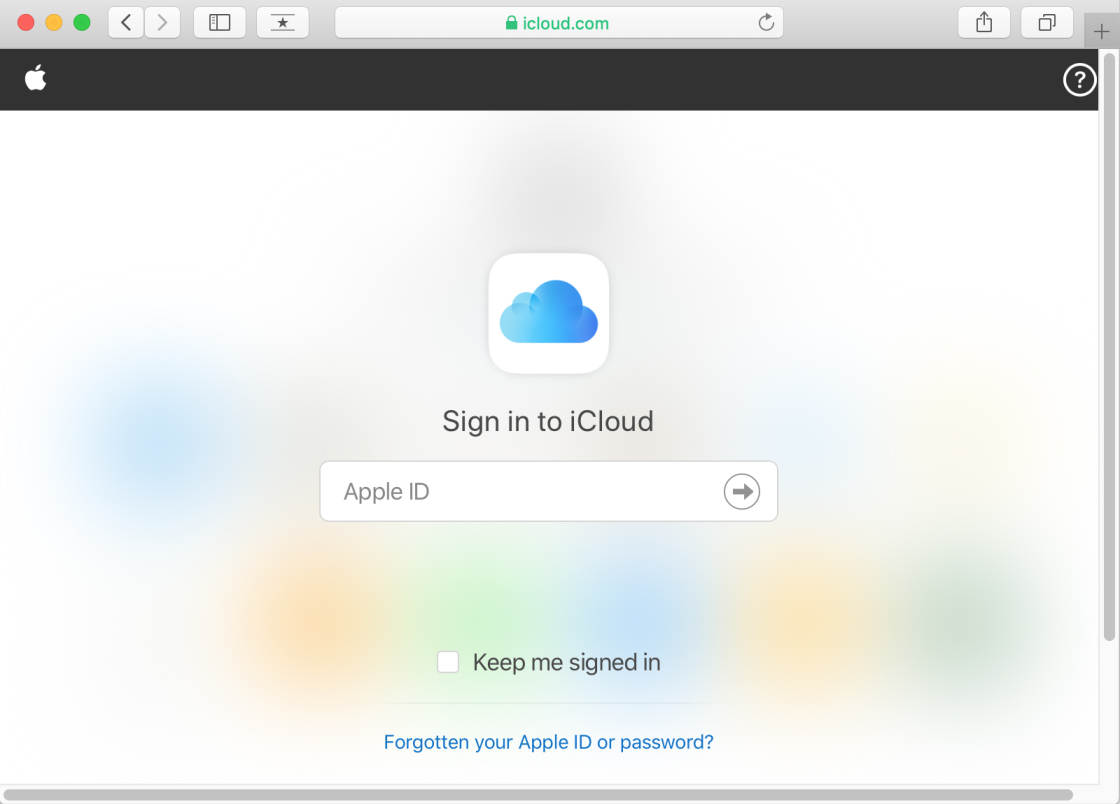Screen dimensions: 1120x804
Task: Select the icloud.com address bar
Action: coord(559,23)
